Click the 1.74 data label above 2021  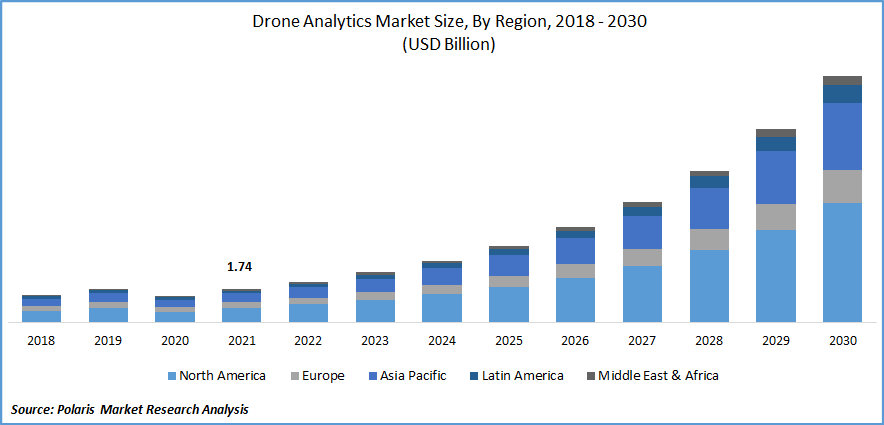[x=241, y=268]
